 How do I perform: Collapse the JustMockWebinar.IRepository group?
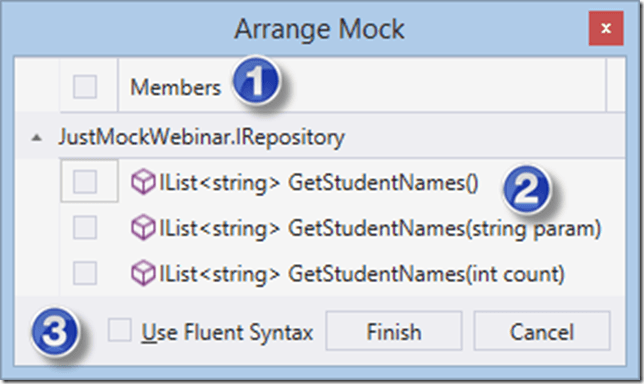click(37, 138)
